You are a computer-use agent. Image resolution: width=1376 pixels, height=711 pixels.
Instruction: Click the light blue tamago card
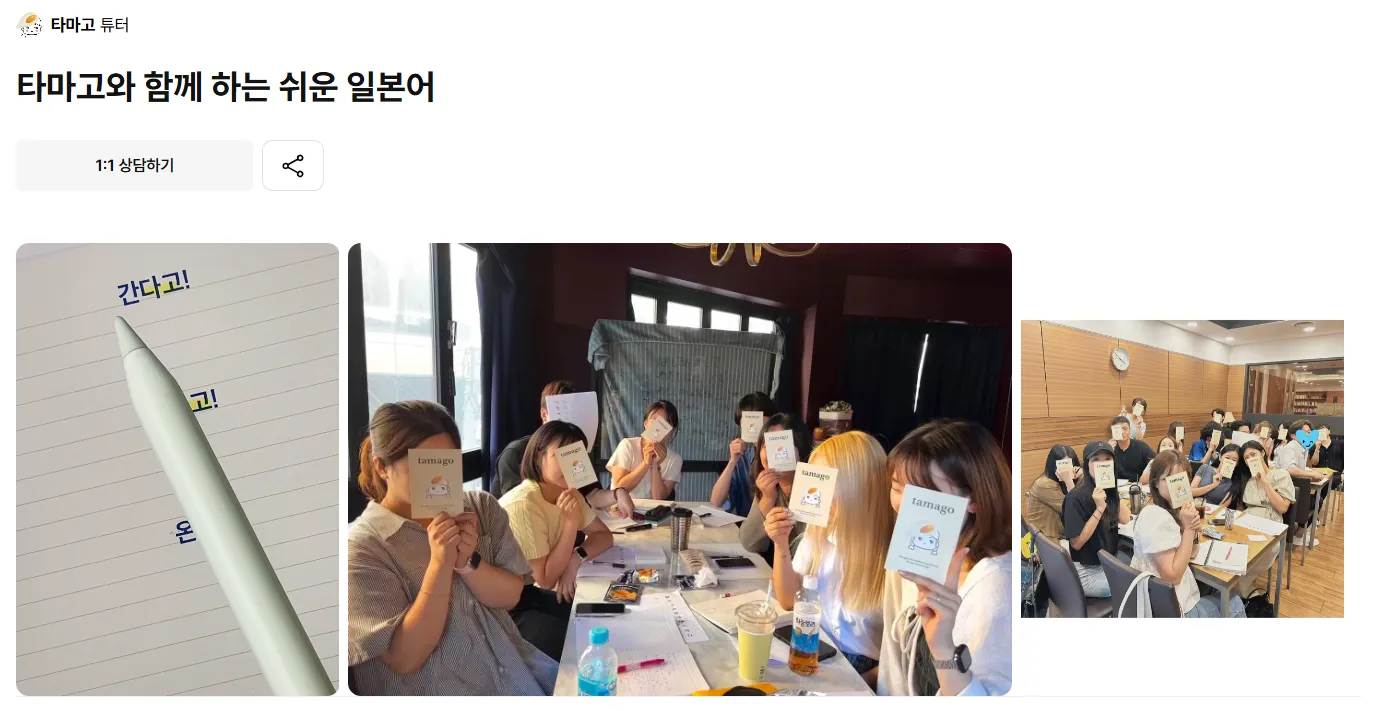926,532
